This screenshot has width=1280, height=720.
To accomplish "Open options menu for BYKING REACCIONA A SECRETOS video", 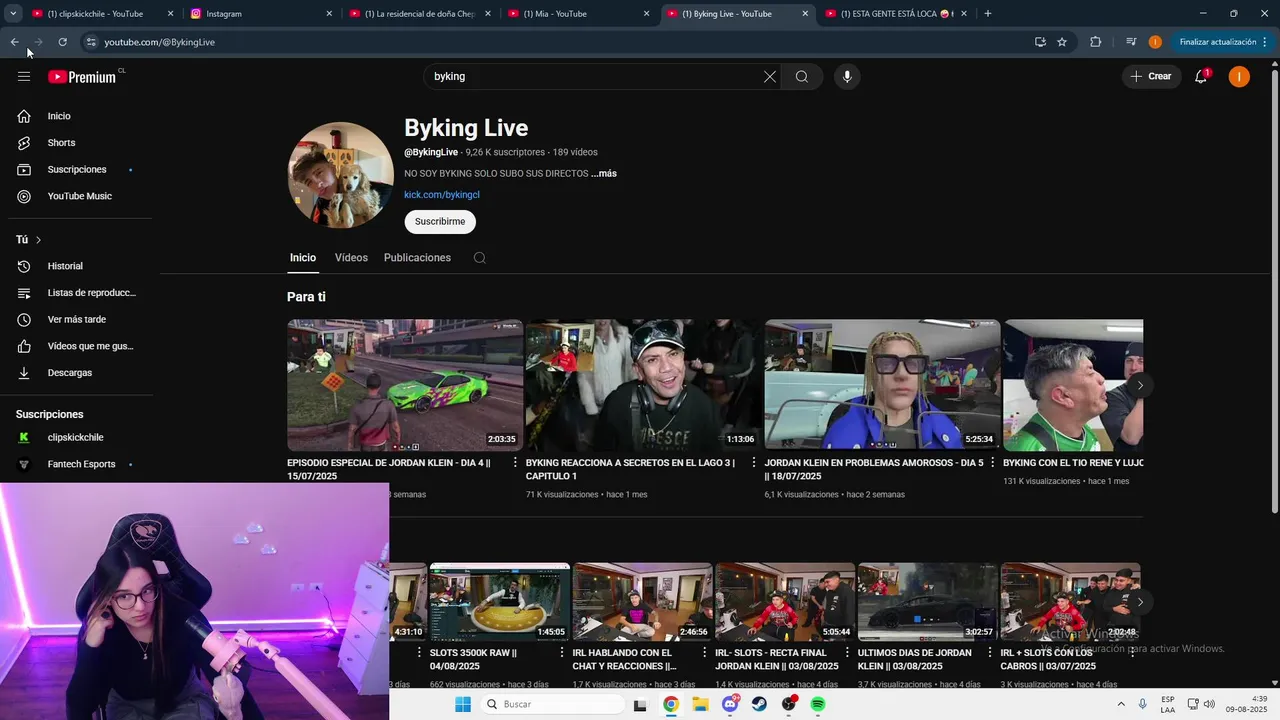I will (754, 463).
